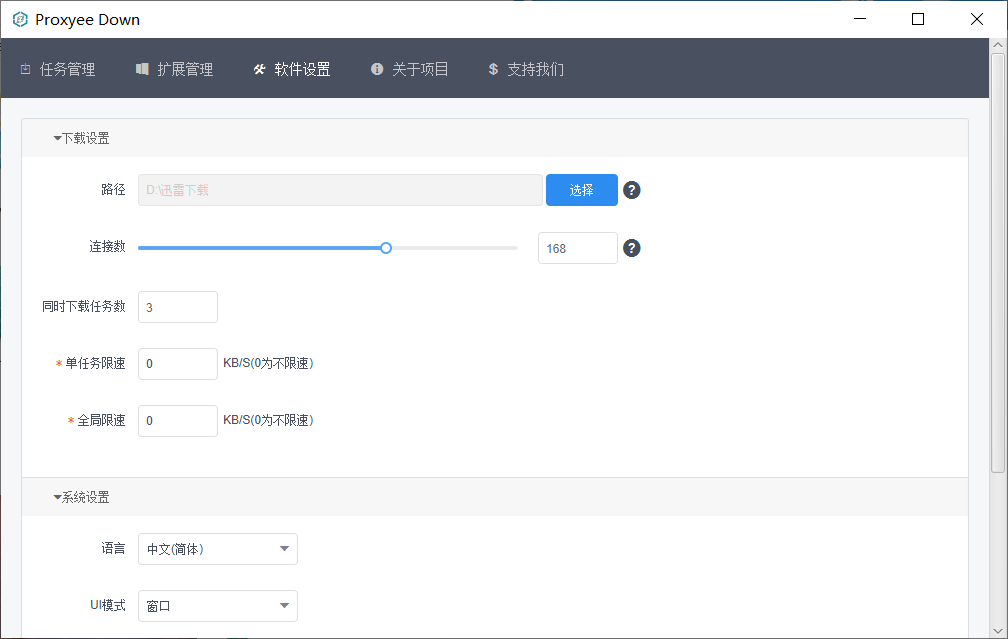1008x639 pixels.
Task: Click the 关于项目 info icon
Action: [x=377, y=69]
